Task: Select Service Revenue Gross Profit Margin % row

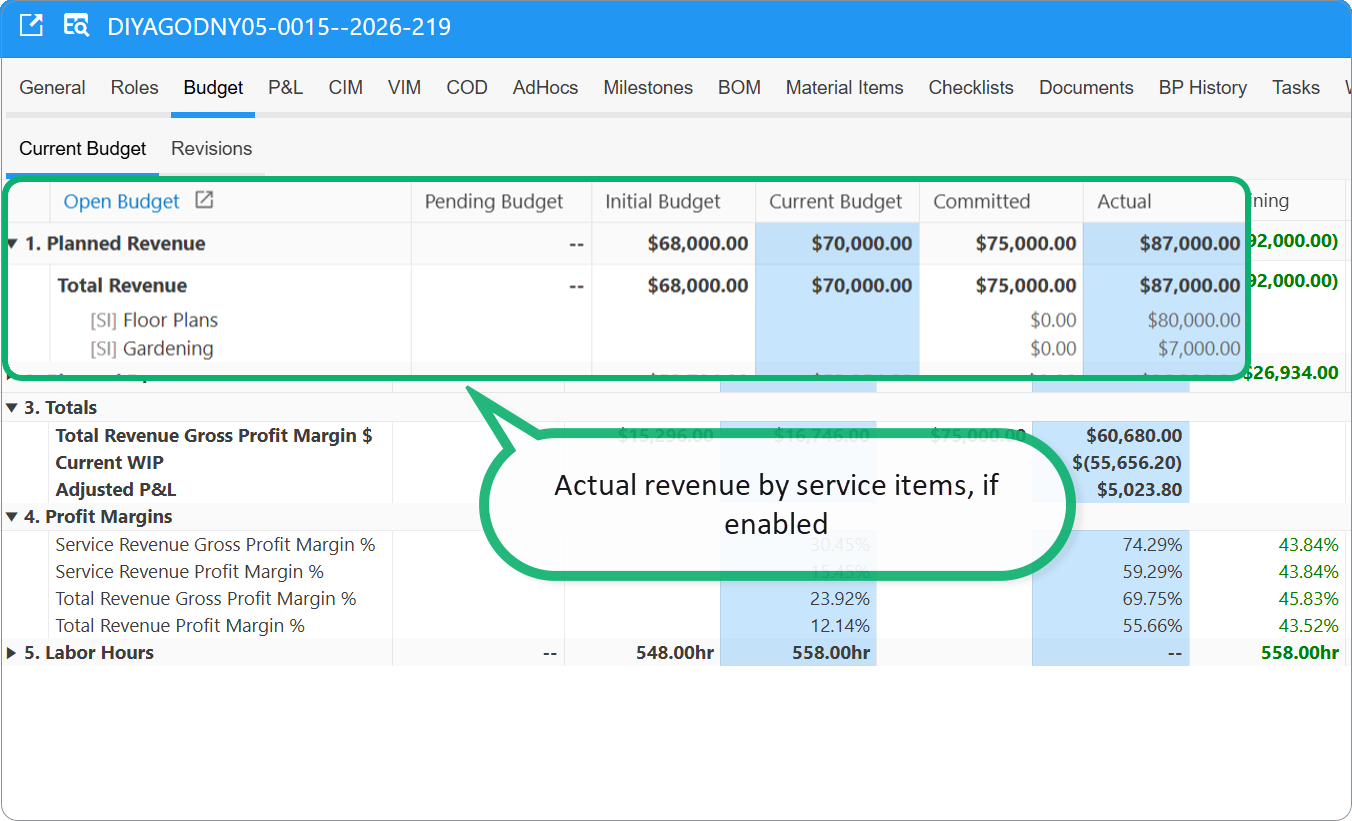Action: click(215, 545)
